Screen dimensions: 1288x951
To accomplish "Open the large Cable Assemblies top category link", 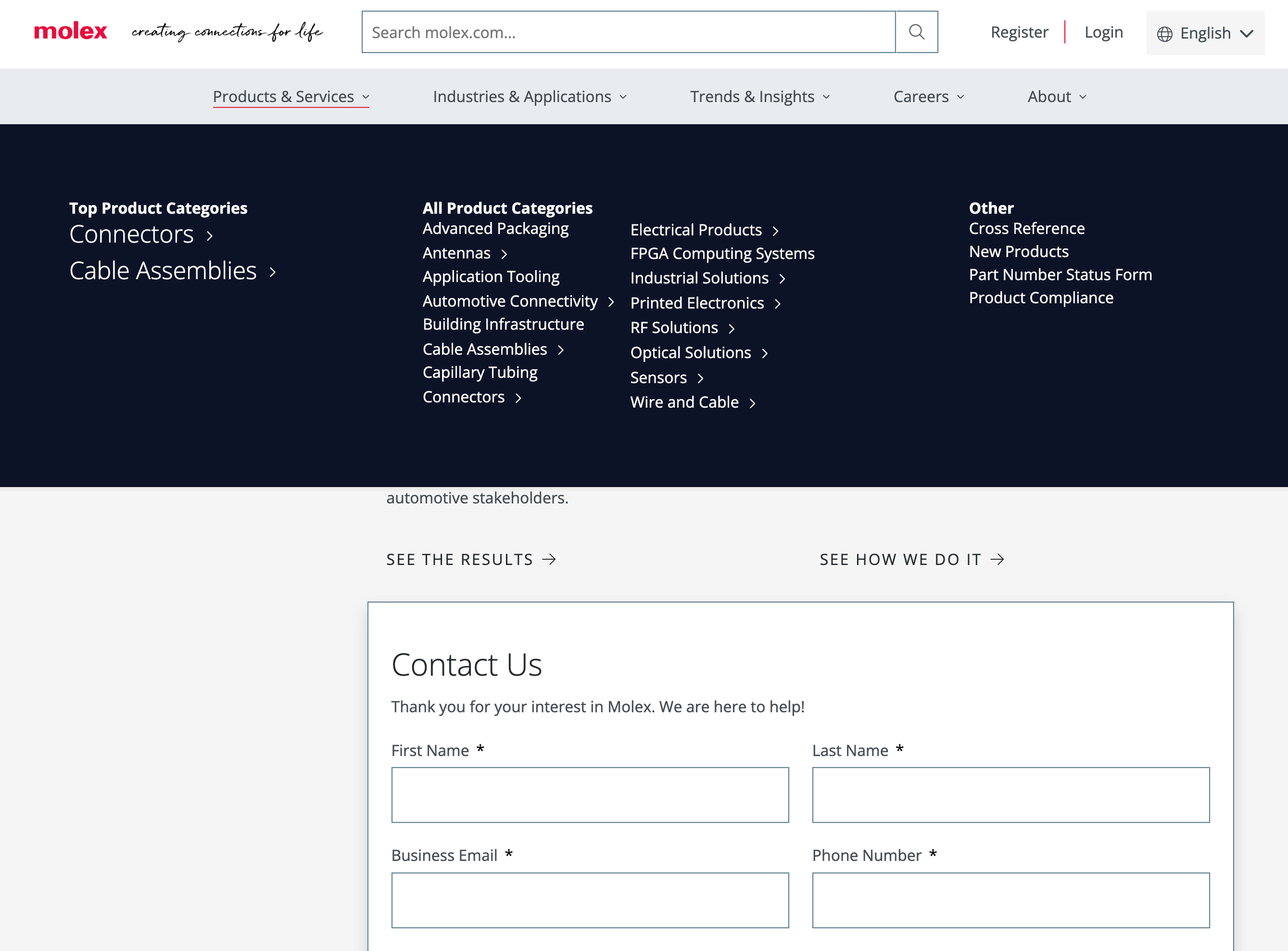I will pyautogui.click(x=163, y=271).
